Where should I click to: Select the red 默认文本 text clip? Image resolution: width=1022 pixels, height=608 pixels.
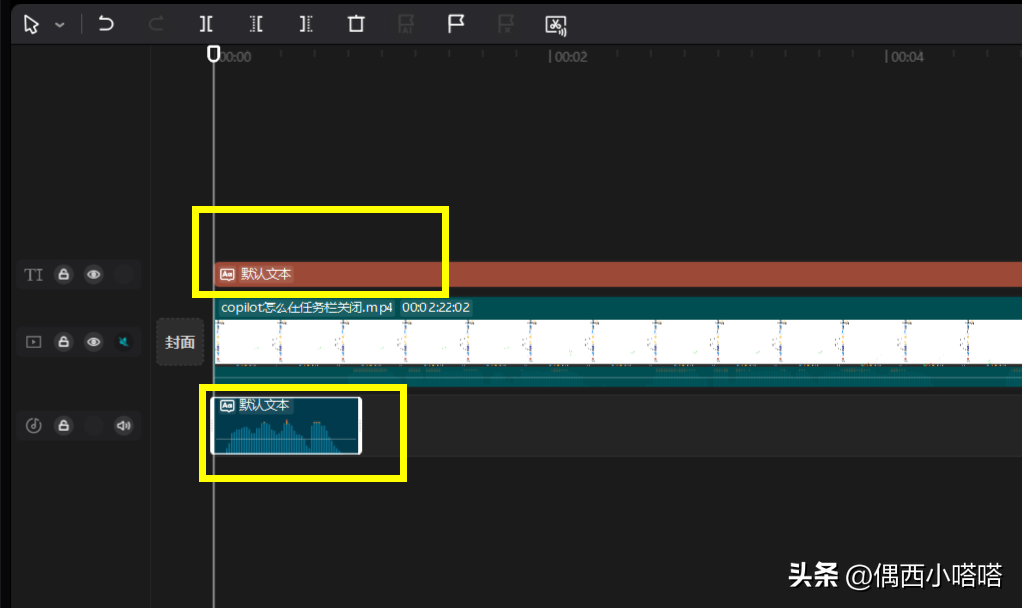(618, 274)
